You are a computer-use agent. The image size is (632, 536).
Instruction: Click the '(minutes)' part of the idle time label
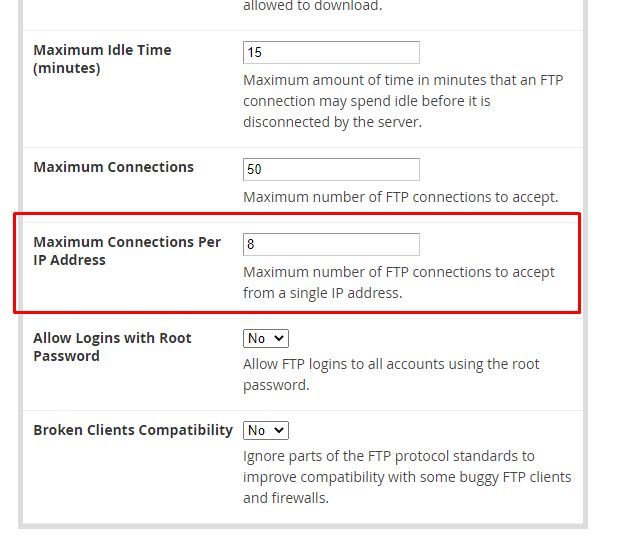[67, 68]
